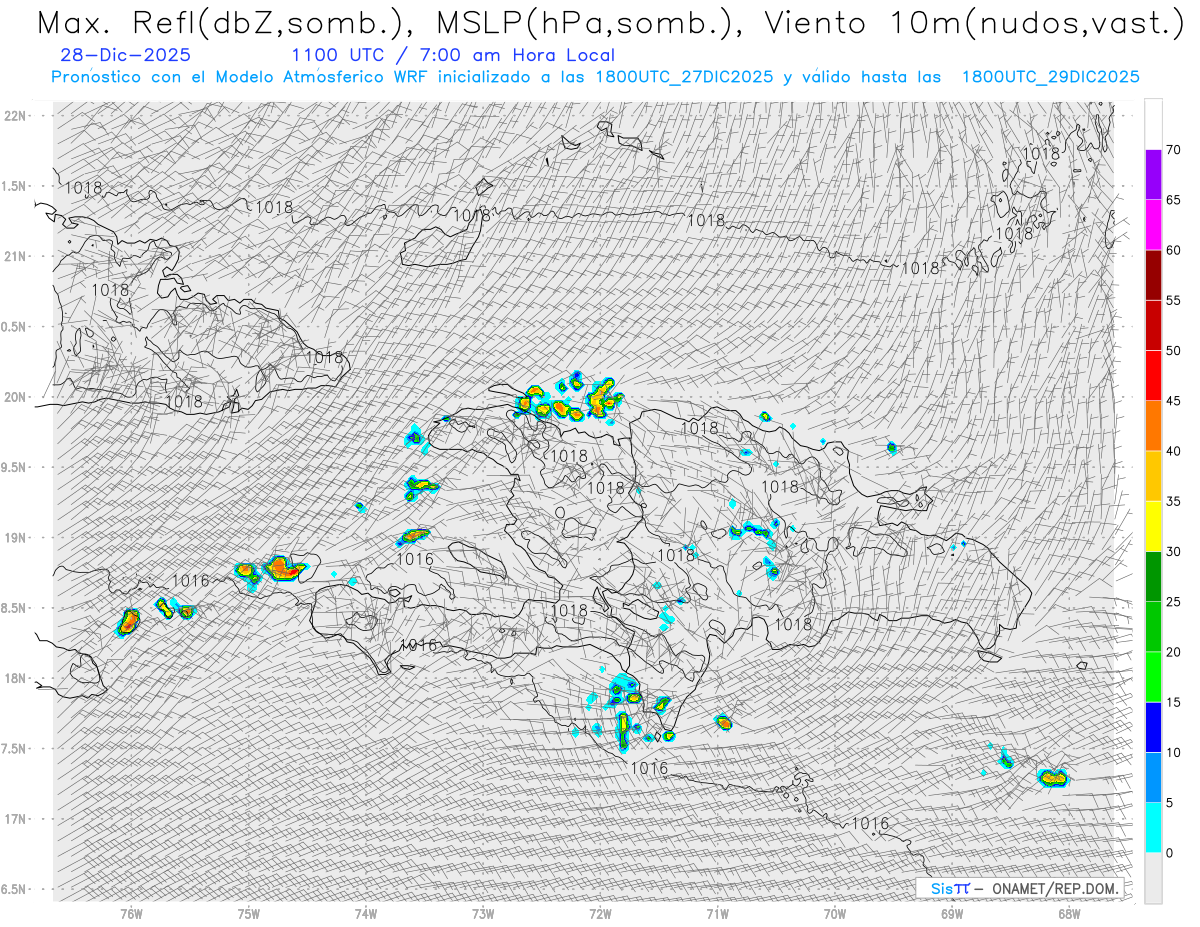Viewport: 1200px width, 927px height.
Task: Pick the bright green 15–20 dBZ swatch
Action: coord(1153,677)
